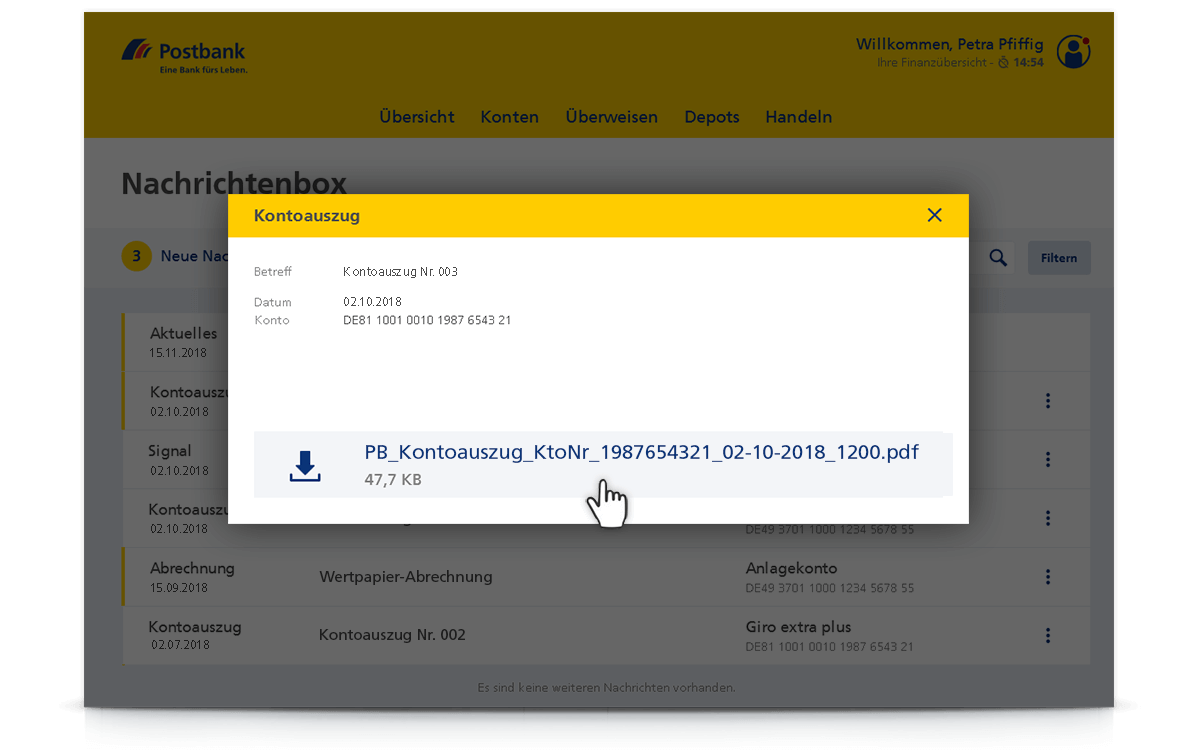Select Überweisen in the navigation bar

[611, 117]
